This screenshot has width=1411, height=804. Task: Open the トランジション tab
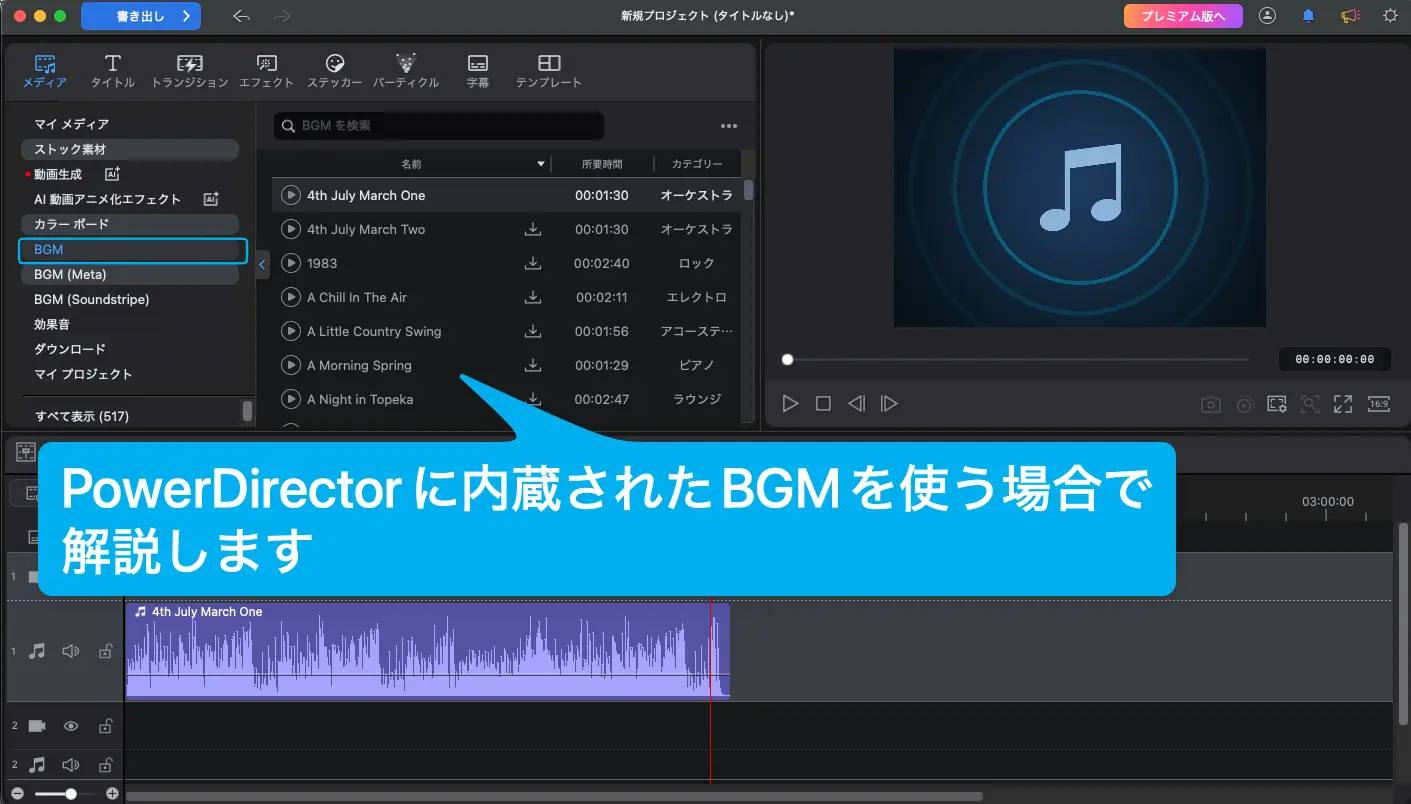[x=190, y=71]
